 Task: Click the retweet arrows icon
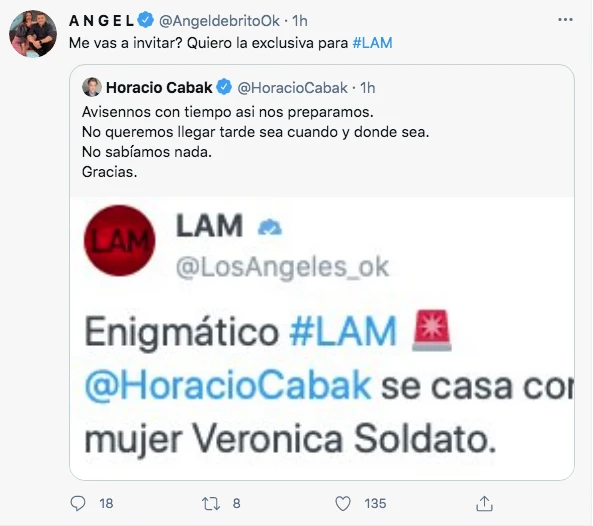point(211,504)
